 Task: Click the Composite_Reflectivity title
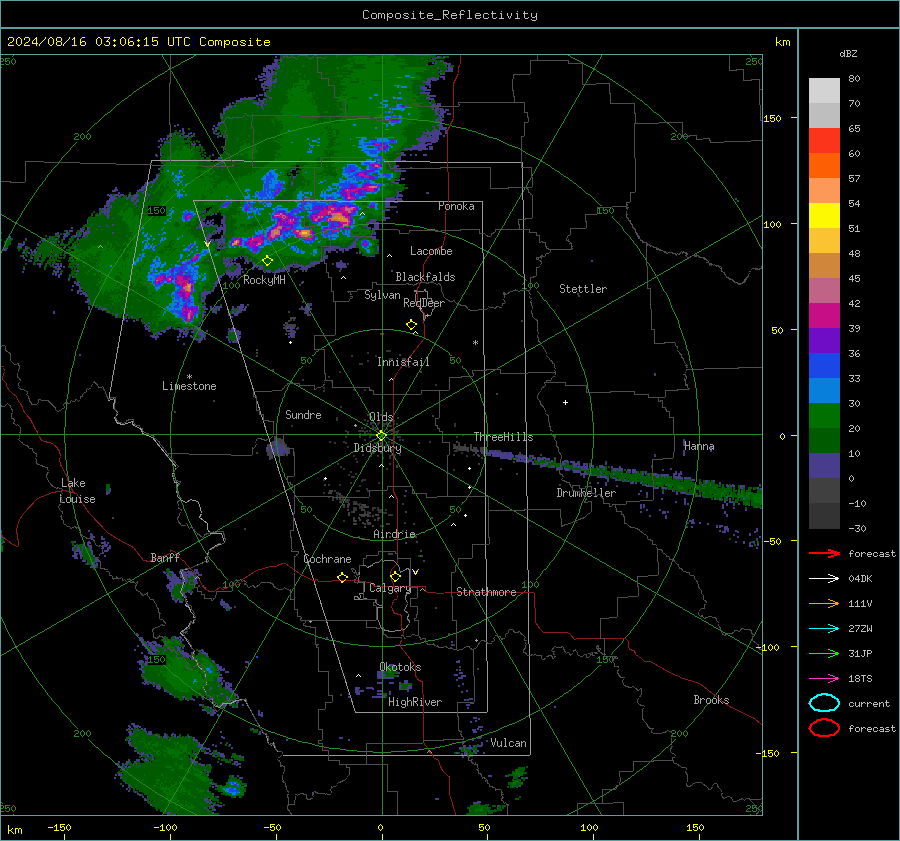click(450, 15)
